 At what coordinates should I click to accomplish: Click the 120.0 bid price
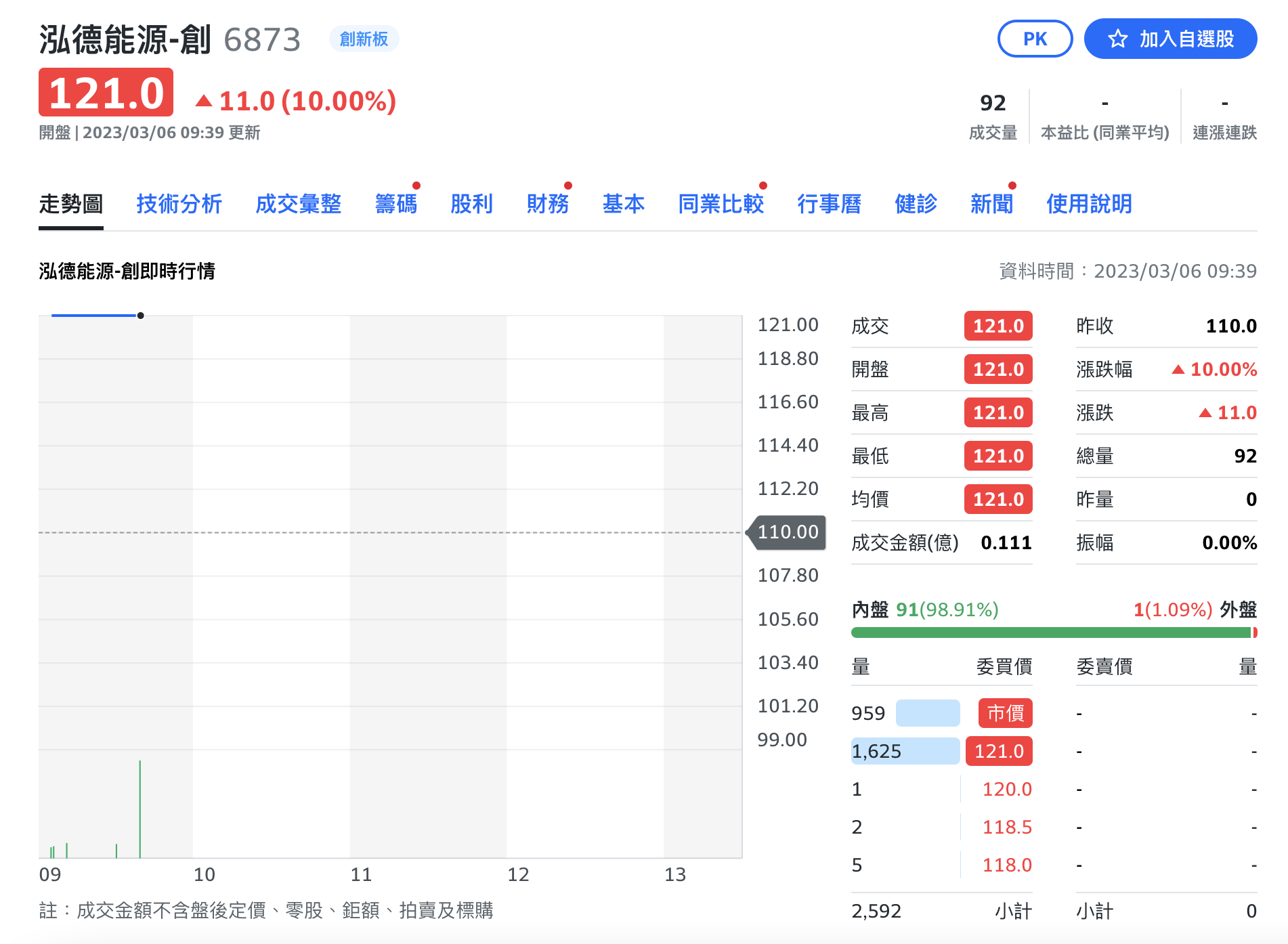coord(1007,789)
